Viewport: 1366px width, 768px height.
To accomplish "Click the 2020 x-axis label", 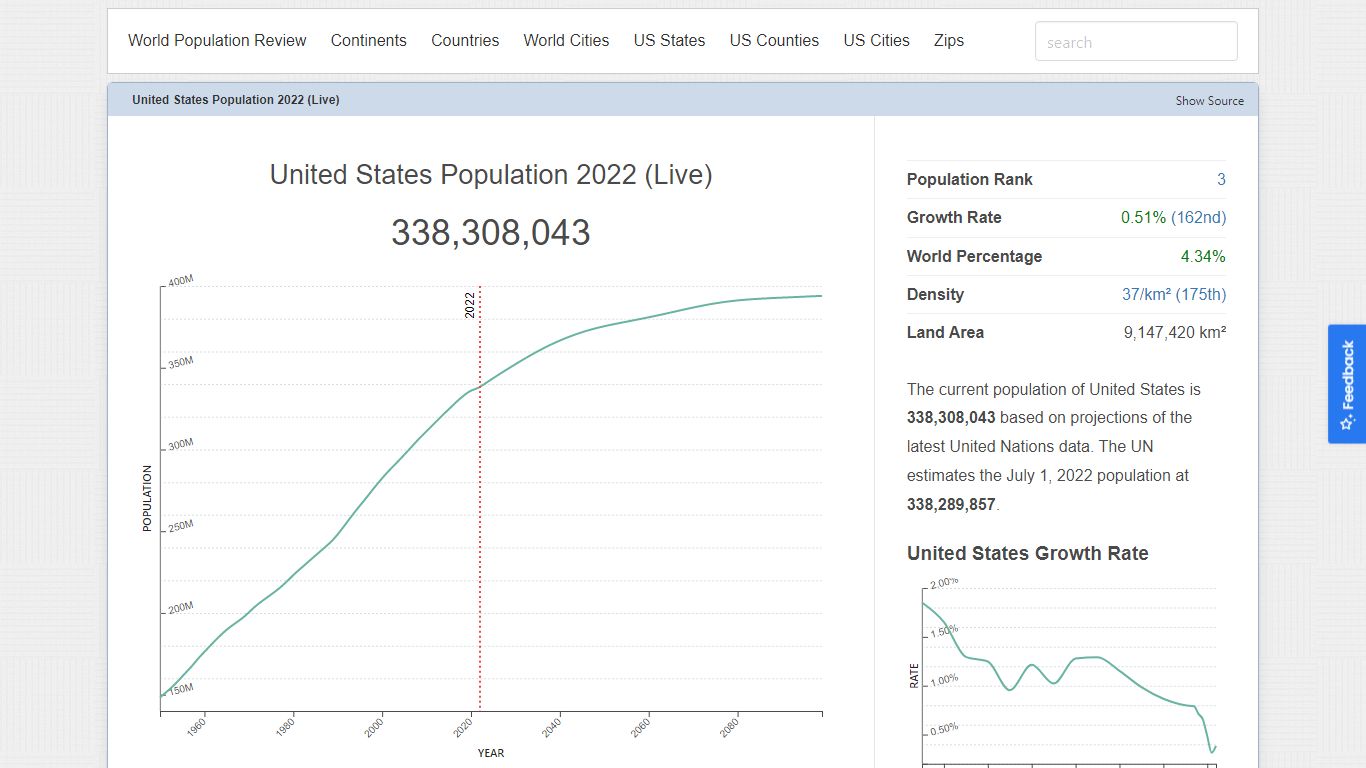I will click(463, 727).
